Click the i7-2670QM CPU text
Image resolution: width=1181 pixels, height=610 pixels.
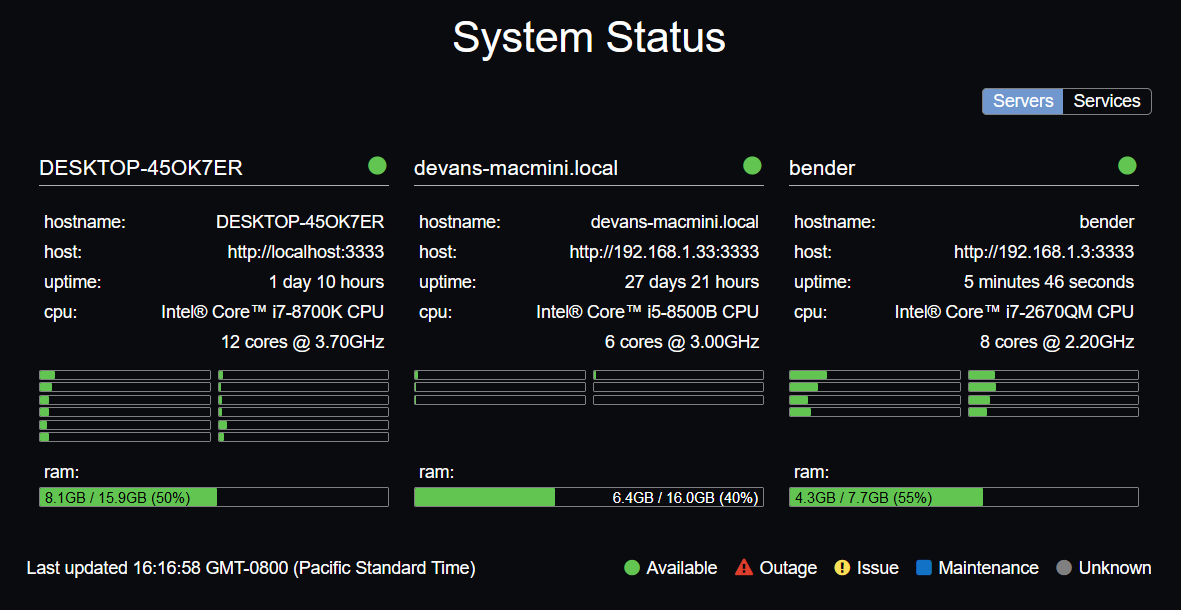1015,312
